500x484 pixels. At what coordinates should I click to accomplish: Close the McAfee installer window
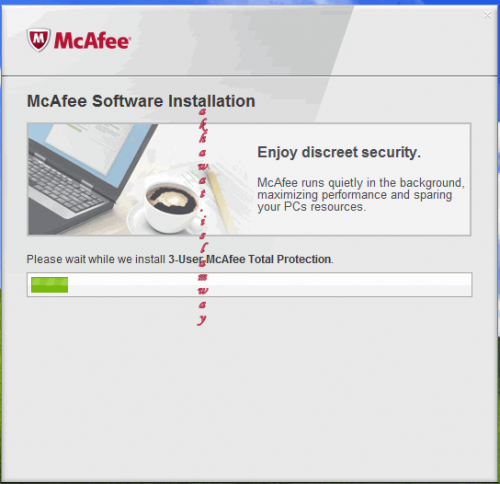click(487, 15)
